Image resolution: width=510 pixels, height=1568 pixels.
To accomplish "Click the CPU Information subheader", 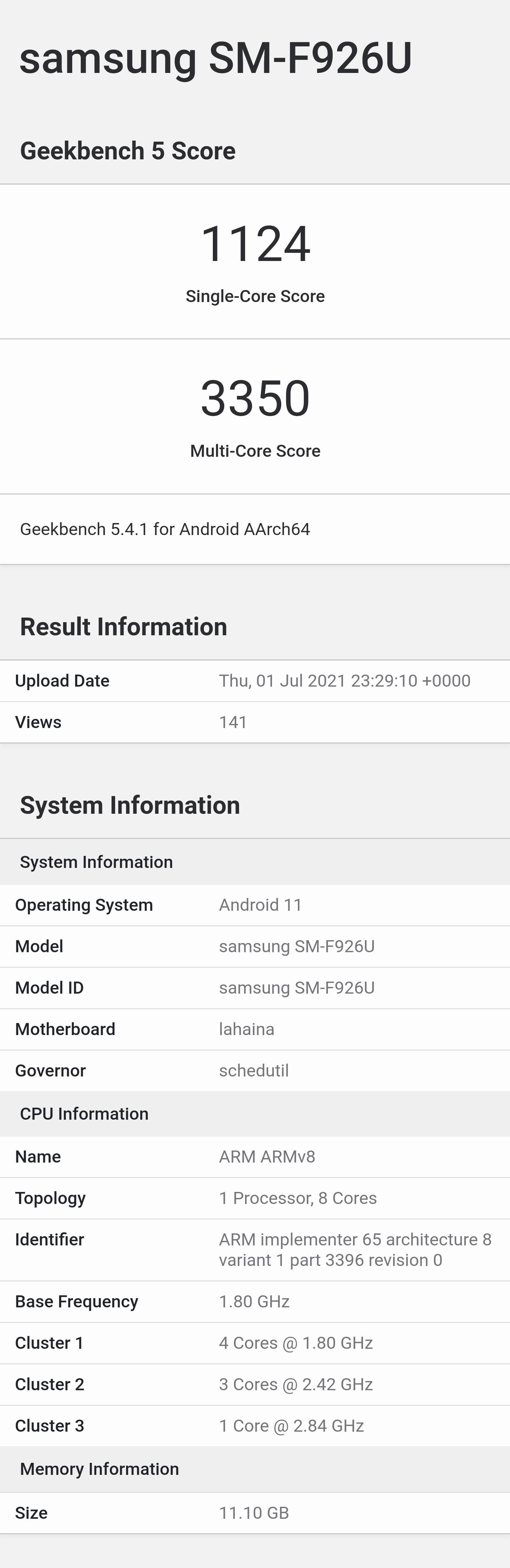I will [x=84, y=1113].
